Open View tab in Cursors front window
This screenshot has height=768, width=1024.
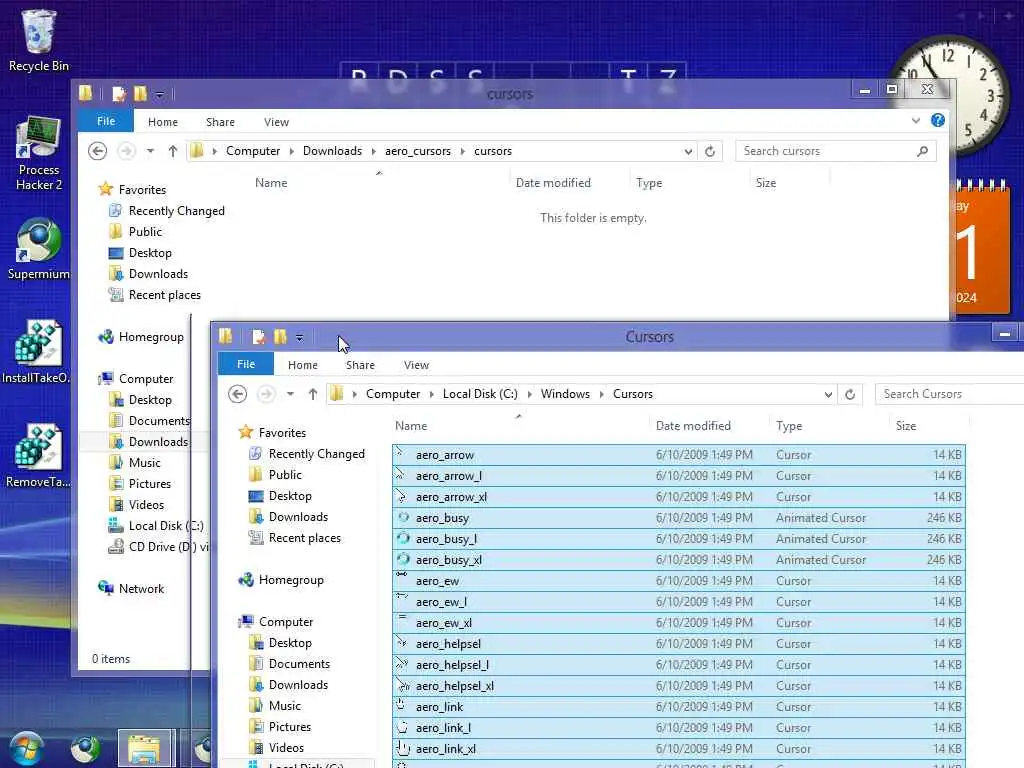click(416, 364)
